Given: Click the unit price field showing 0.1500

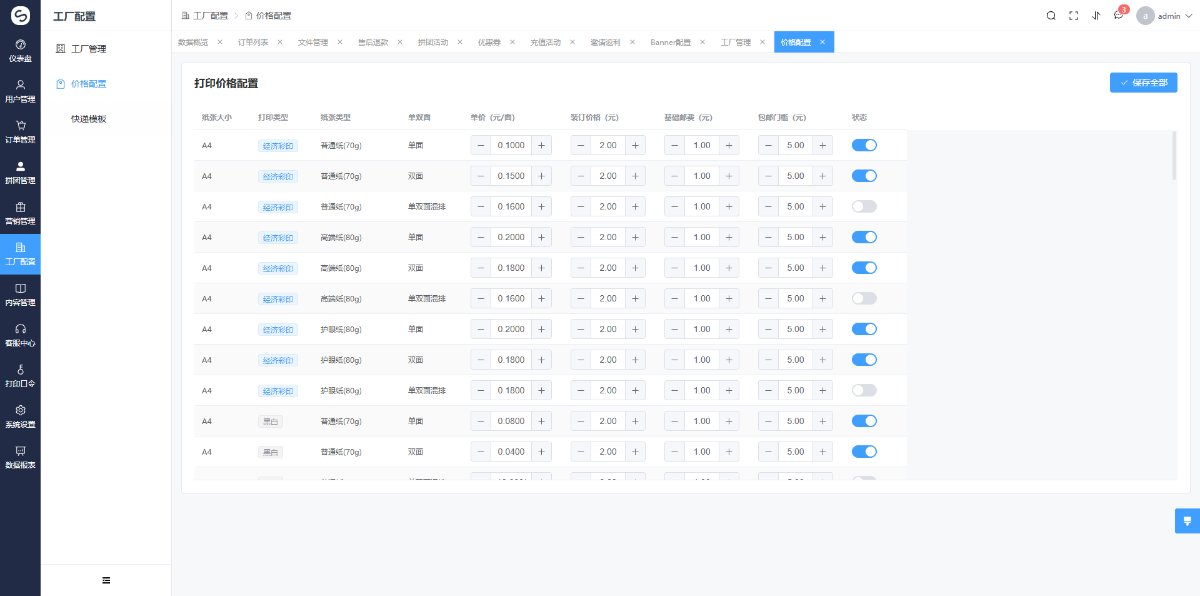Looking at the screenshot, I should click(x=511, y=176).
